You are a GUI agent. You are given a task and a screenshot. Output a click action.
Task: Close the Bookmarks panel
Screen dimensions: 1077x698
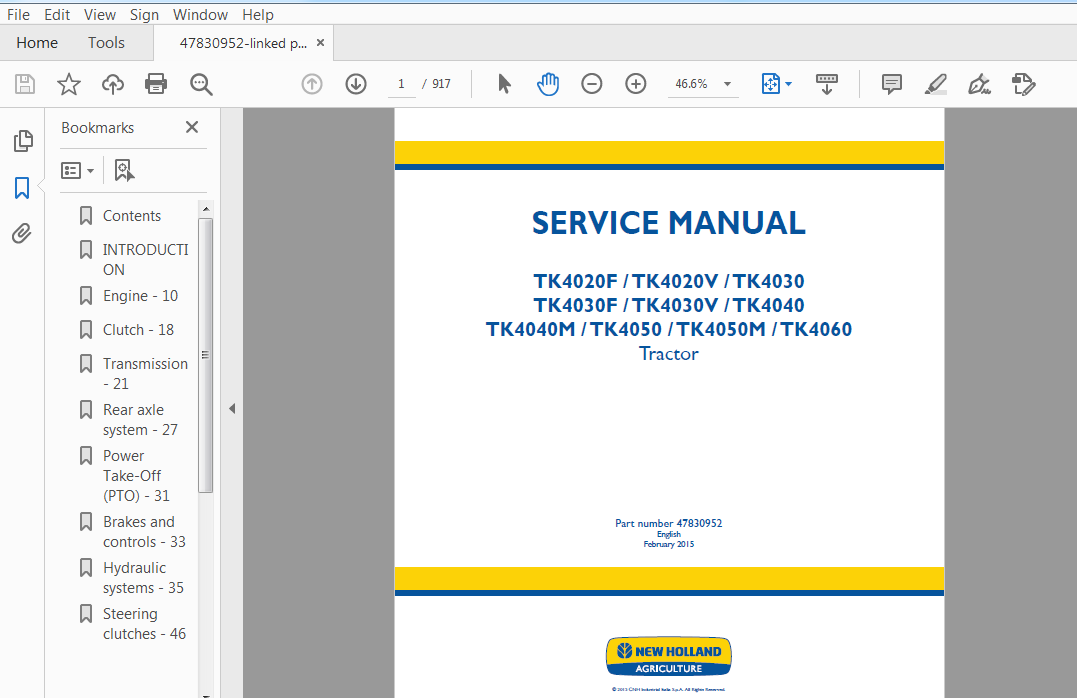click(192, 127)
